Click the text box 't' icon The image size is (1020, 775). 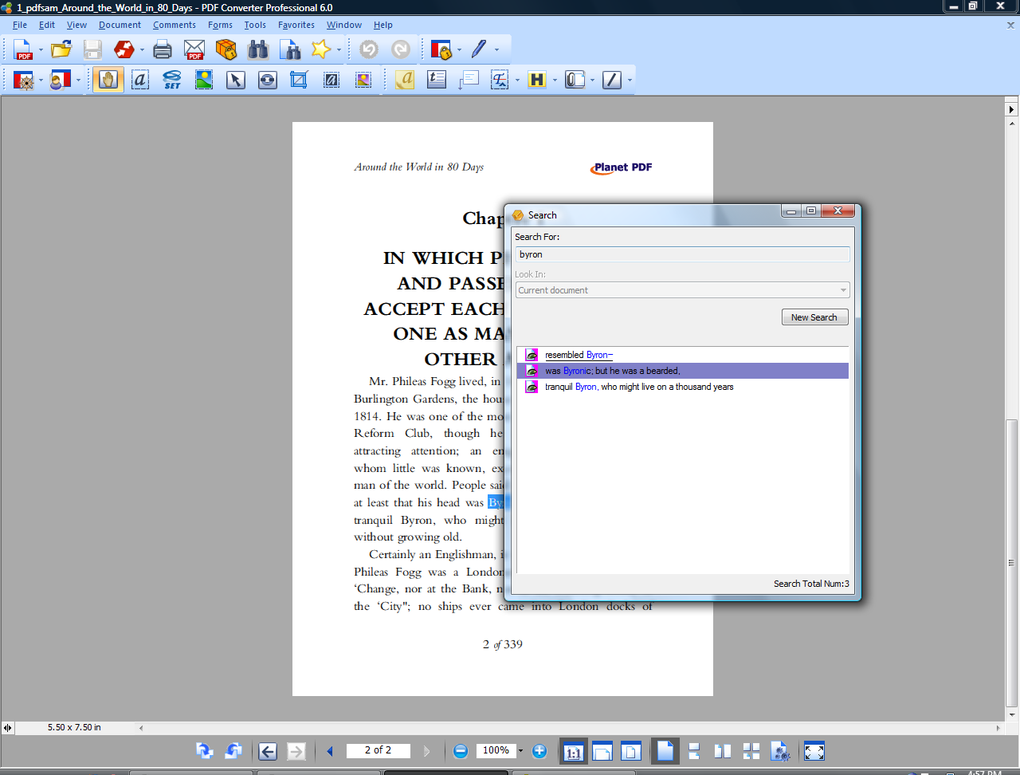[436, 80]
